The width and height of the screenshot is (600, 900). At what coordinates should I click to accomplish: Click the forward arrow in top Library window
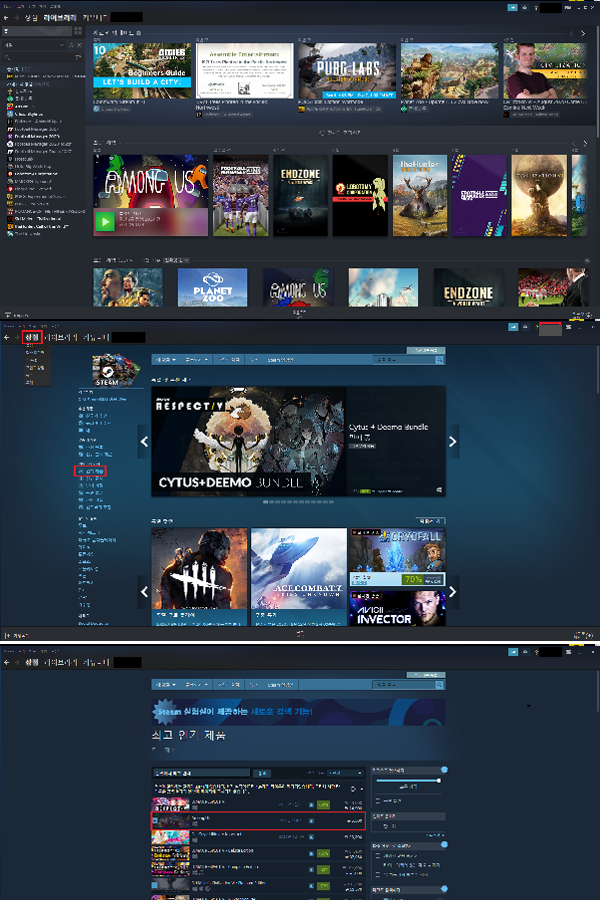click(x=16, y=18)
